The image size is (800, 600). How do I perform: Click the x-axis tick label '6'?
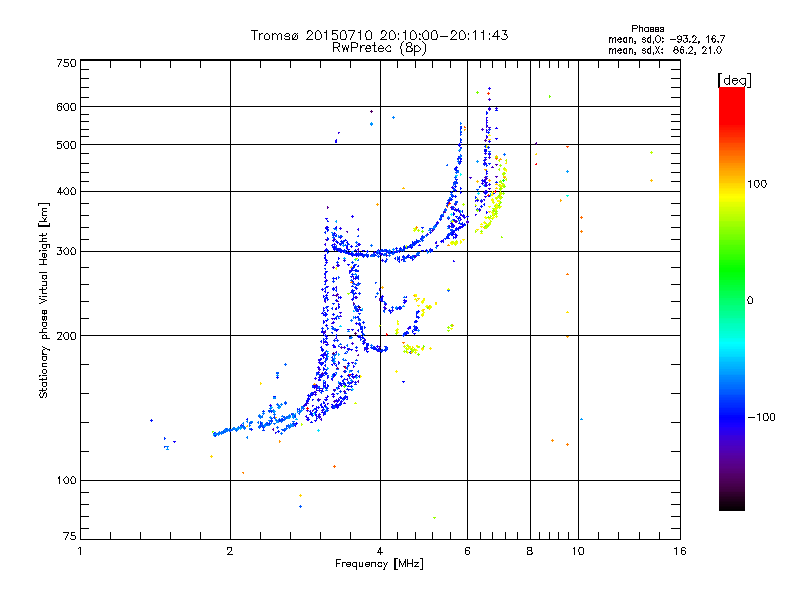pyautogui.click(x=467, y=551)
